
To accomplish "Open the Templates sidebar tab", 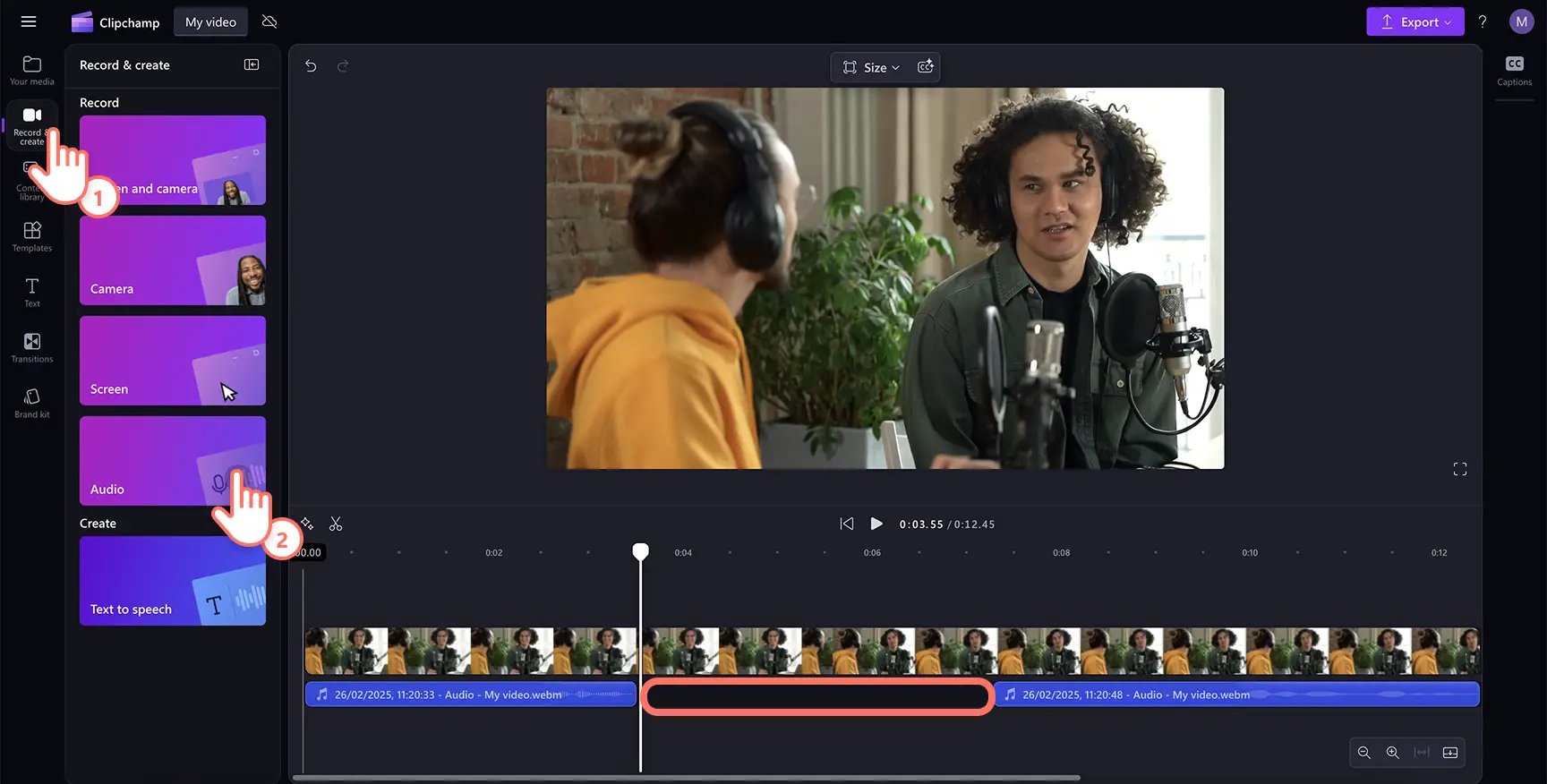I will click(x=32, y=236).
